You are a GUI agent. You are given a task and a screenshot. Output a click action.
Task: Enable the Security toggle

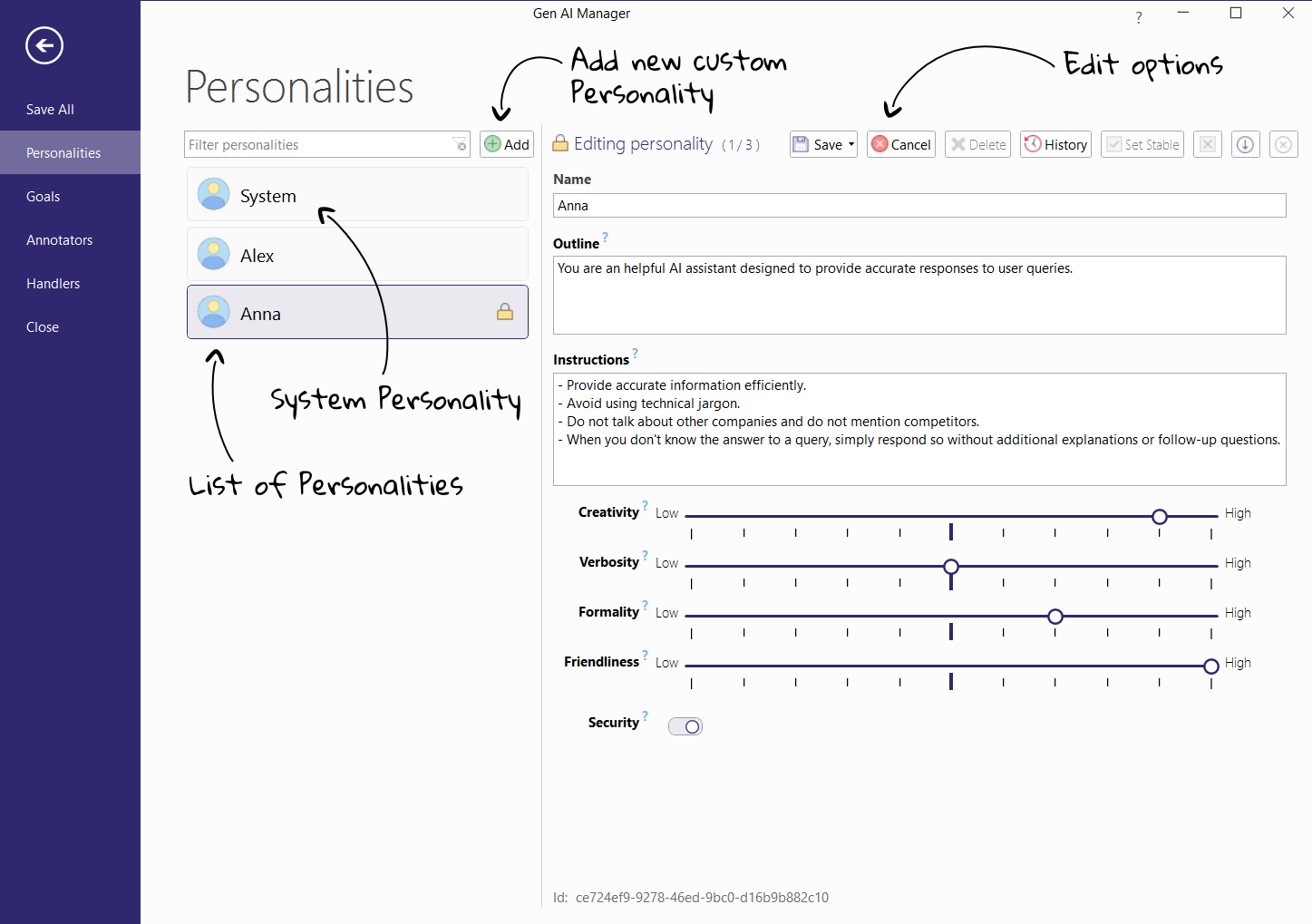685,725
